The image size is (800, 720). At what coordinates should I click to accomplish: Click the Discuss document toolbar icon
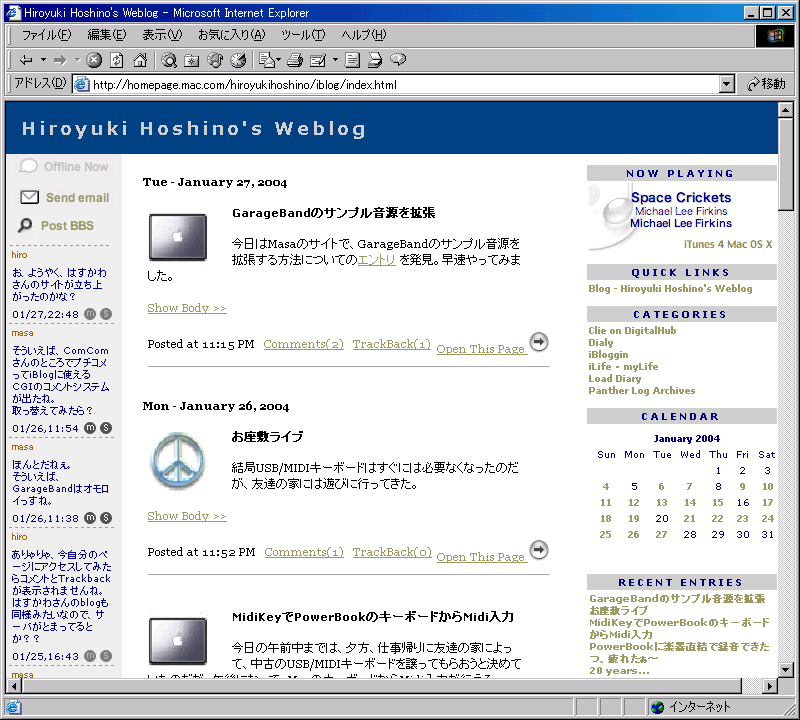point(352,60)
